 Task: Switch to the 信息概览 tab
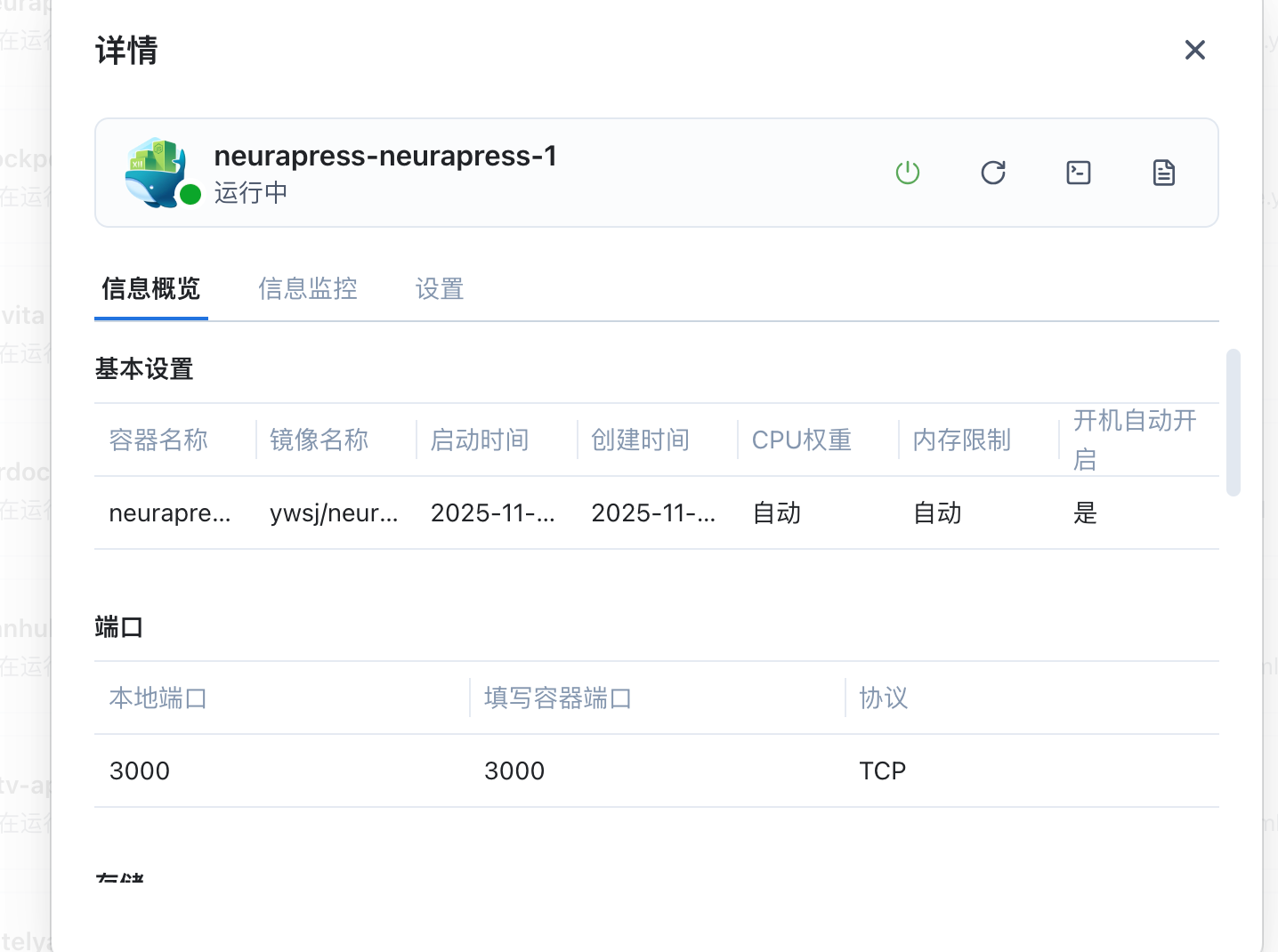click(150, 289)
